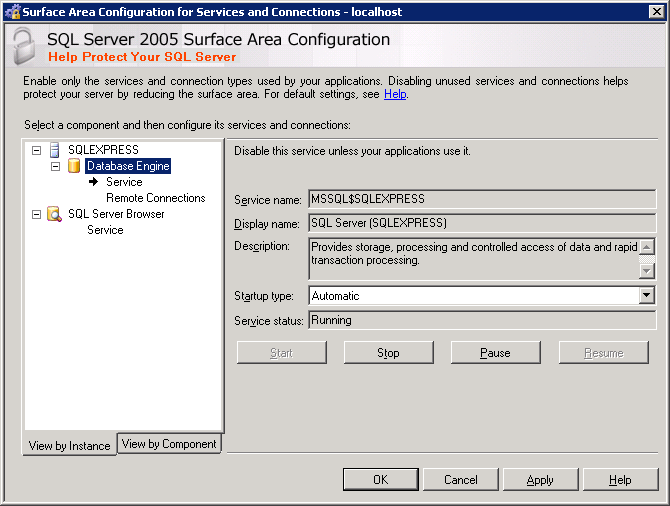Click the Stop service button

[388, 353]
